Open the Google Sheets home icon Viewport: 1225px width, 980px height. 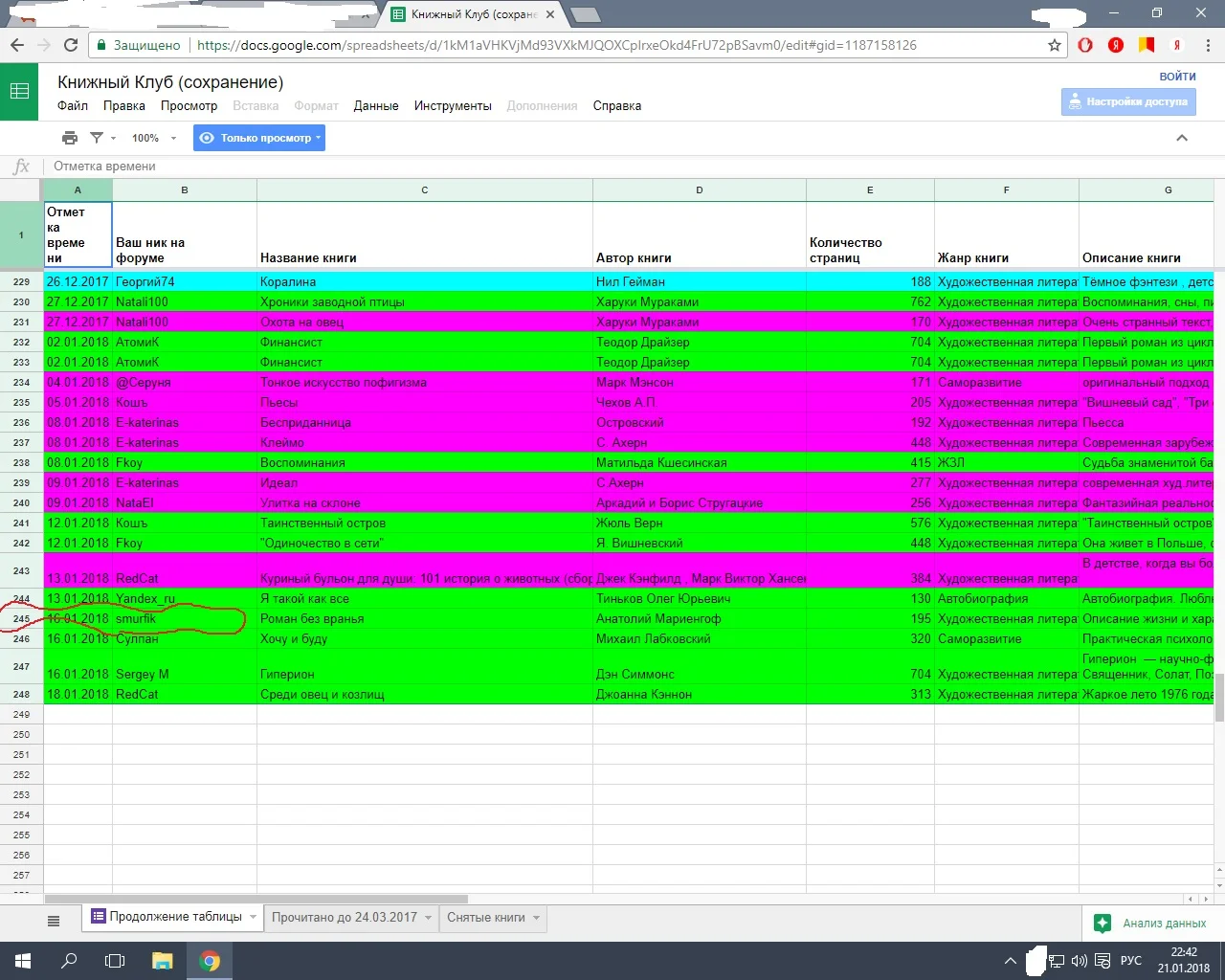pos(19,92)
